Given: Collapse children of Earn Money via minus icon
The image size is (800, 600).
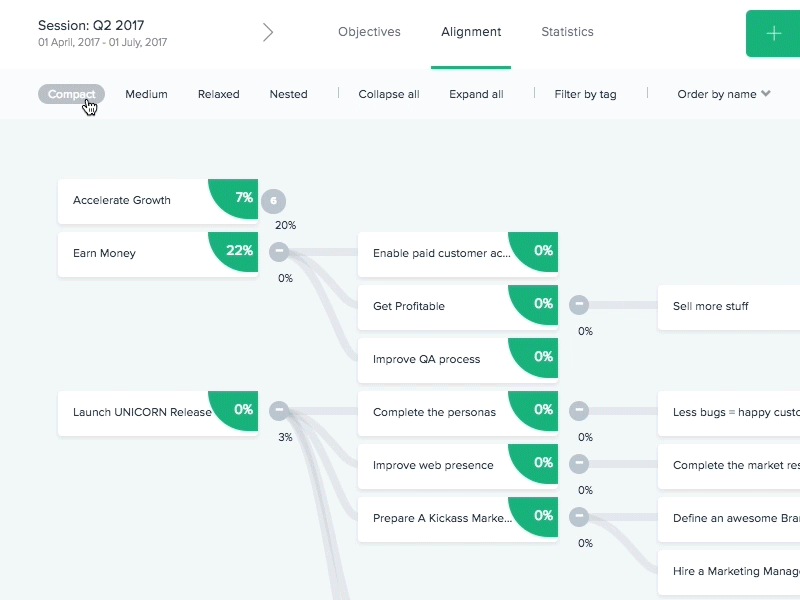Looking at the screenshot, I should (x=279, y=252).
